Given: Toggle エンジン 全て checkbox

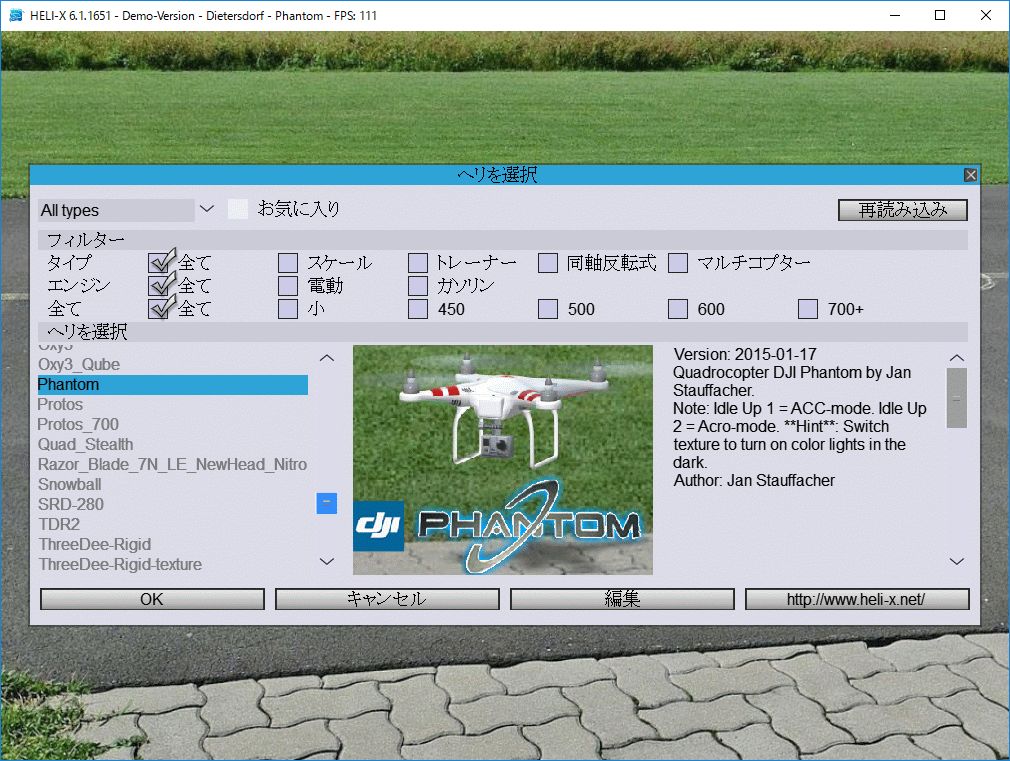Looking at the screenshot, I should coord(160,285).
